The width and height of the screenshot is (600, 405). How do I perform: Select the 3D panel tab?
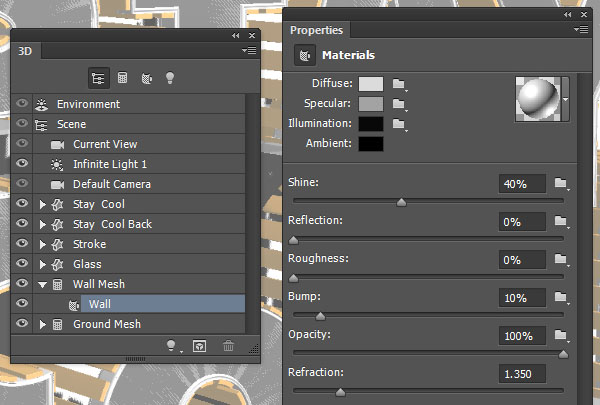click(26, 51)
